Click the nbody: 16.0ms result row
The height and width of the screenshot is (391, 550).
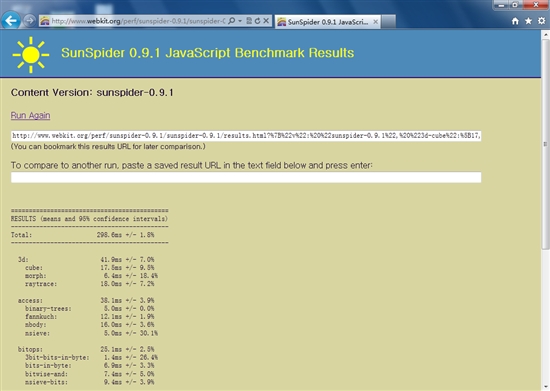click(89, 325)
